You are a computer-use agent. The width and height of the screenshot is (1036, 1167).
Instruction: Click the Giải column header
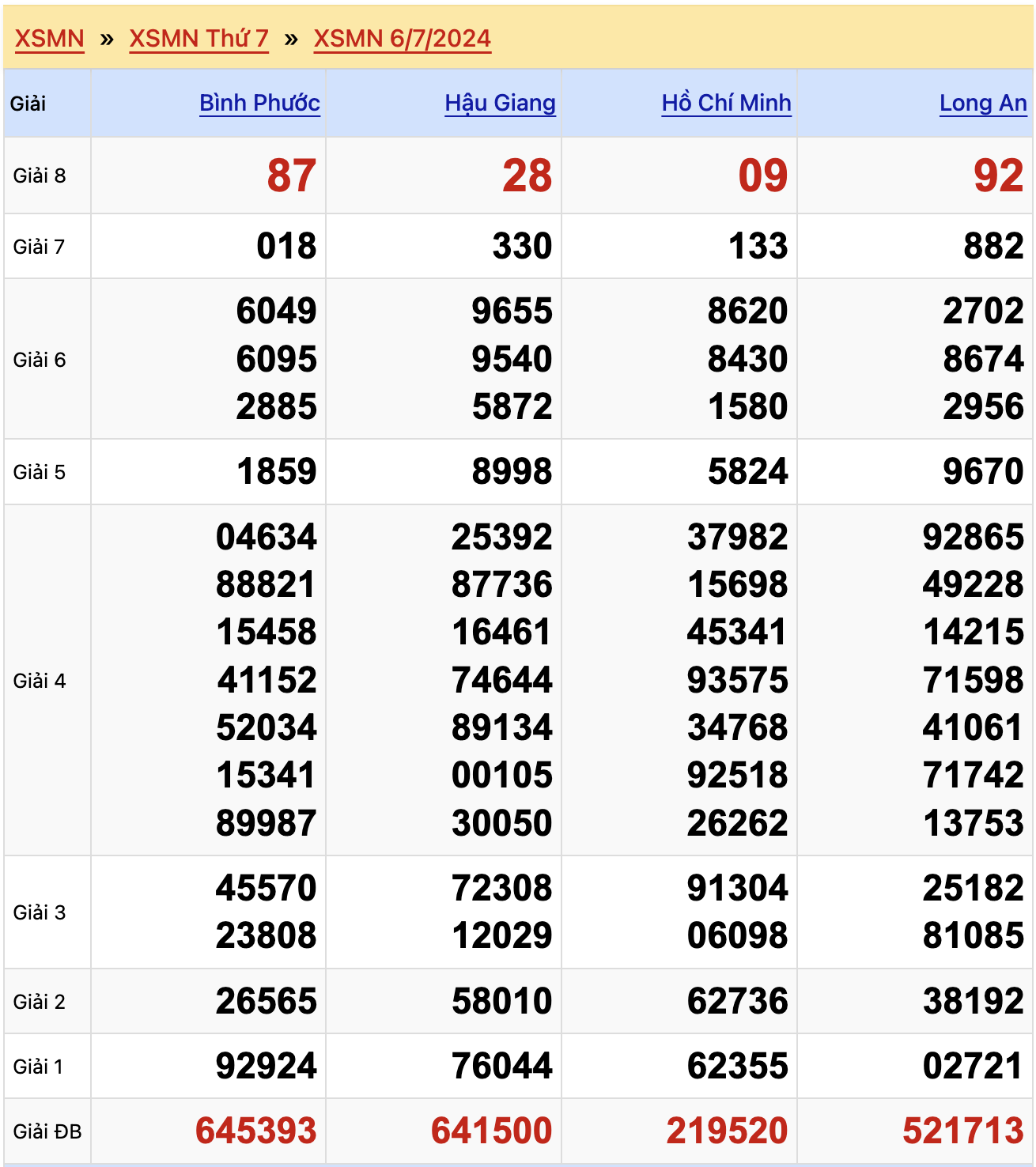pos(28,104)
